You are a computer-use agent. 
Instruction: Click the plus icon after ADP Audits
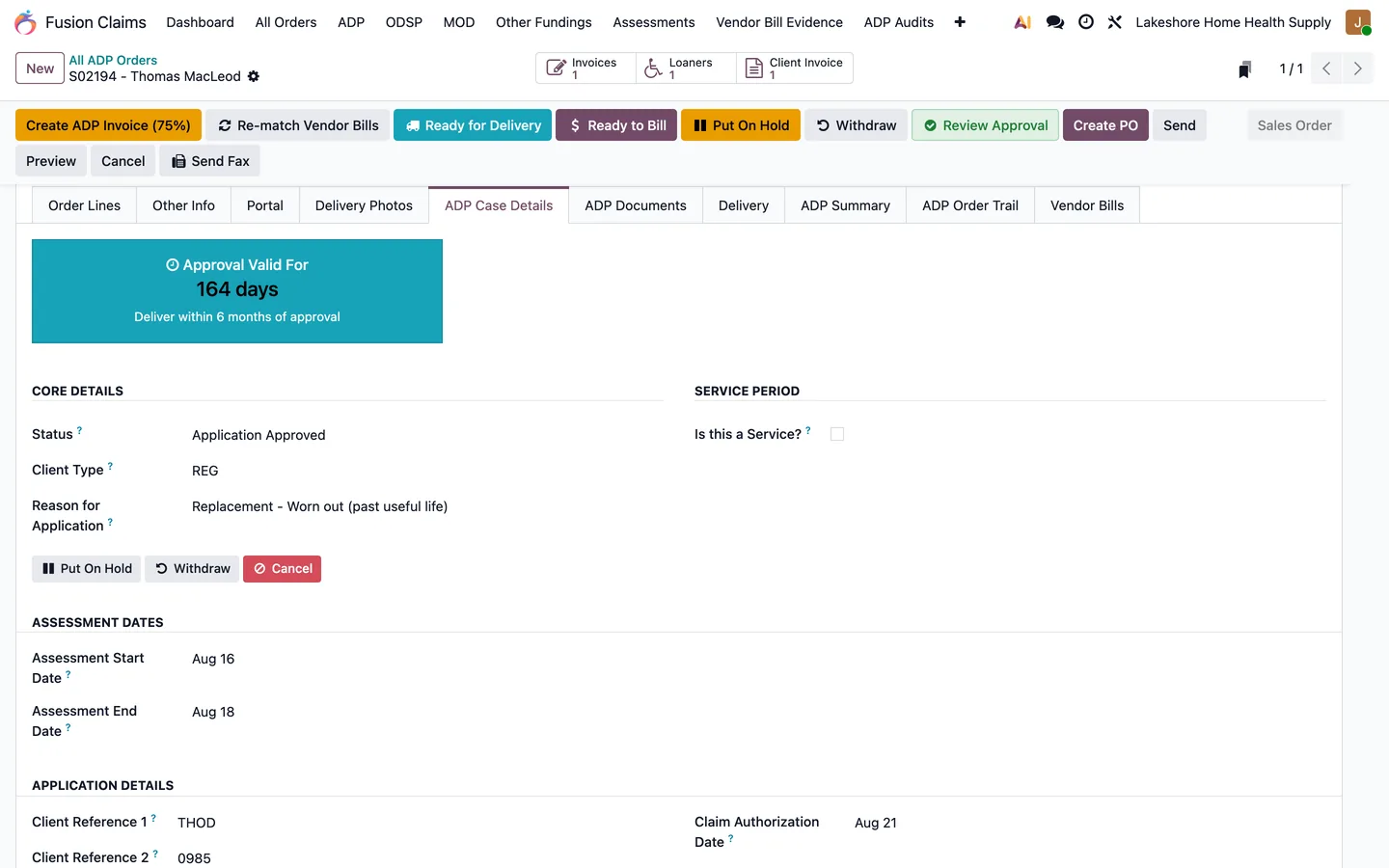pyautogui.click(x=960, y=22)
